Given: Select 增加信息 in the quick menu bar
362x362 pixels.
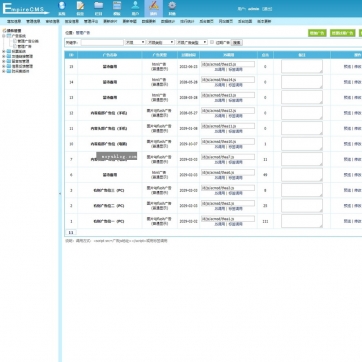Looking at the screenshot, I should coord(14,21).
